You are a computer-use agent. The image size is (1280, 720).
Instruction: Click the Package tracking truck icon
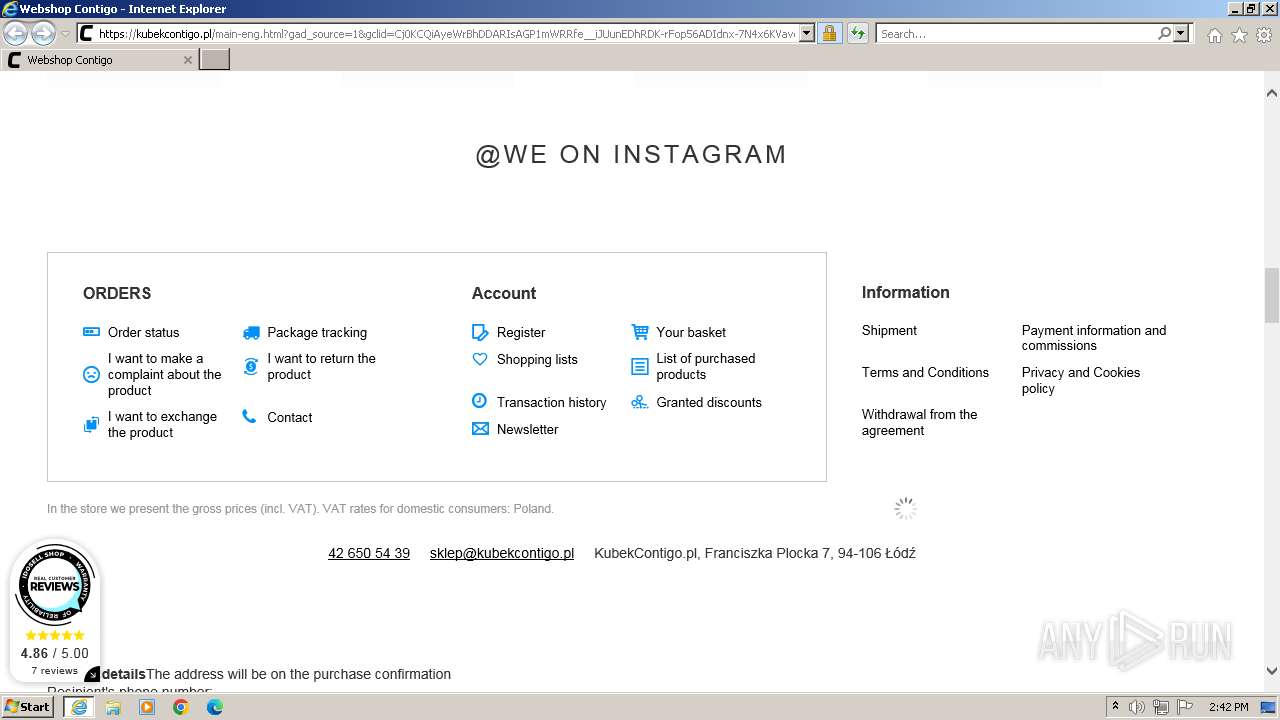coord(250,332)
